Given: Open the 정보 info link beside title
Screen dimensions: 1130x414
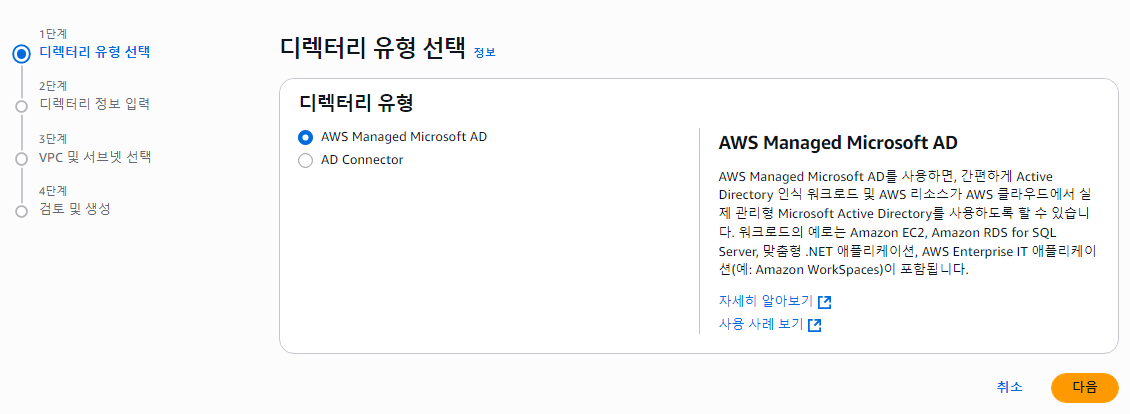Looking at the screenshot, I should (x=484, y=53).
